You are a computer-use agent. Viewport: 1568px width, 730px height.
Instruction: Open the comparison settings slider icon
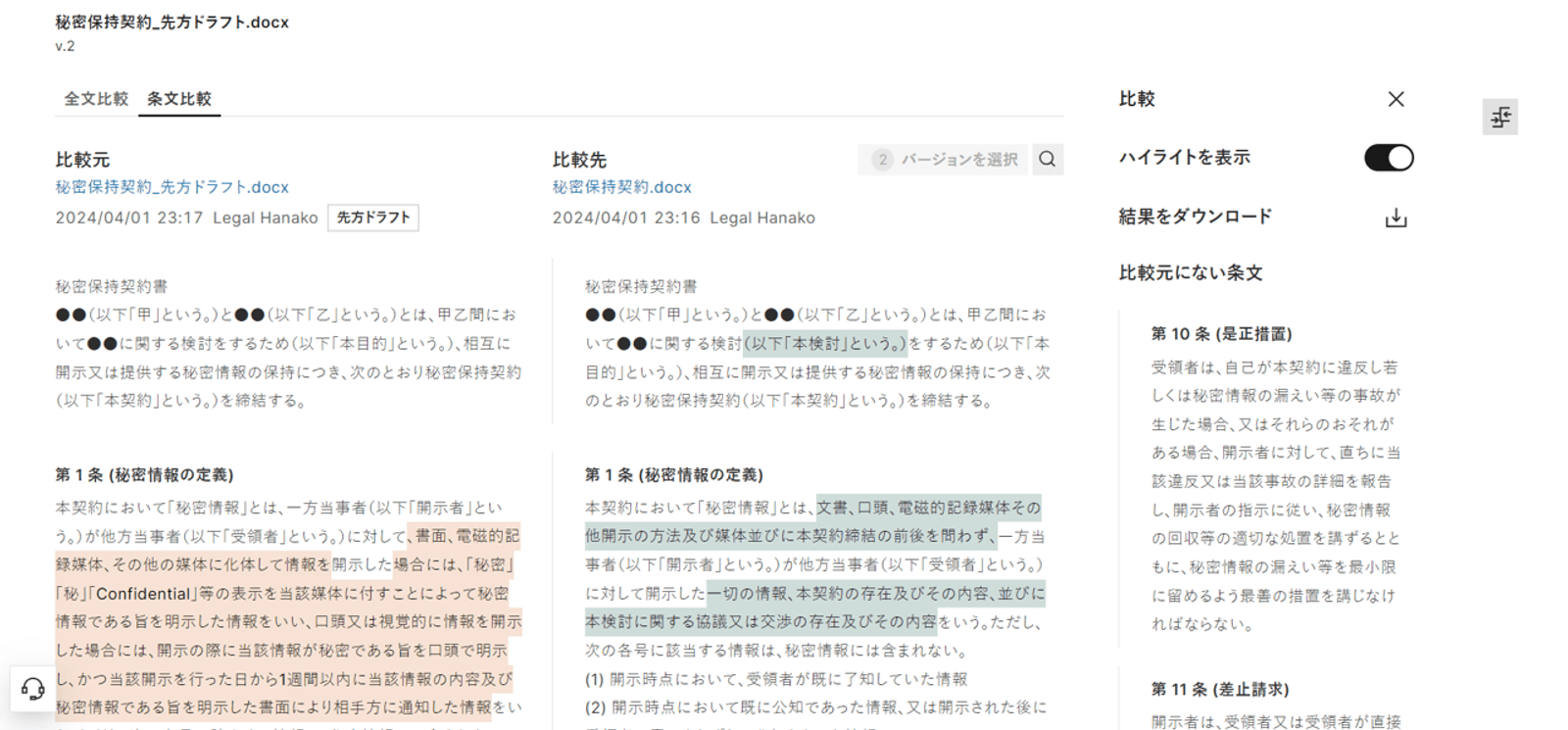1499,118
